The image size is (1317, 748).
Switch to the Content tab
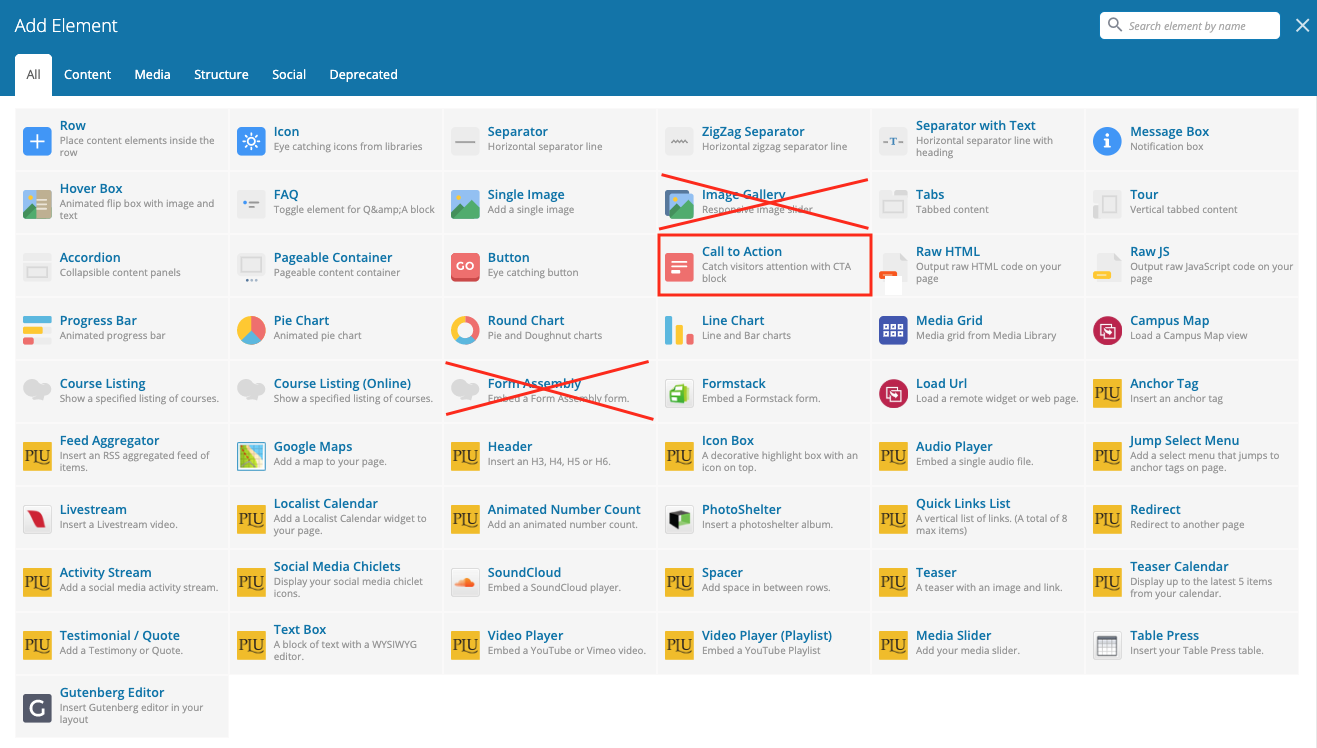click(88, 75)
